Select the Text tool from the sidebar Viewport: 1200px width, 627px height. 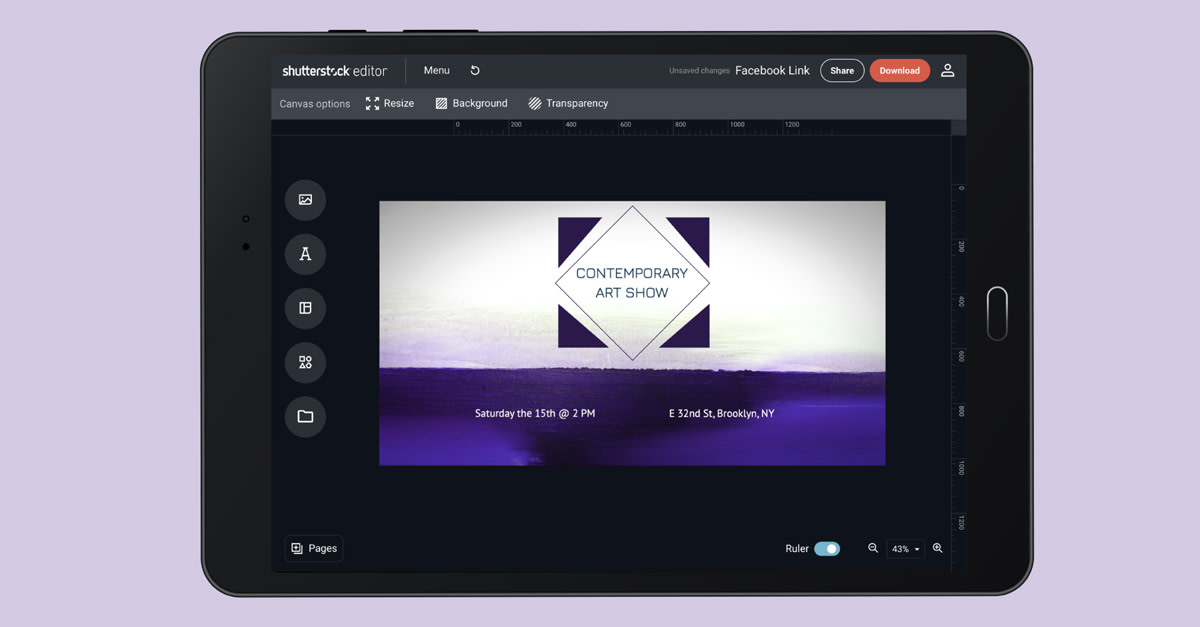(305, 254)
